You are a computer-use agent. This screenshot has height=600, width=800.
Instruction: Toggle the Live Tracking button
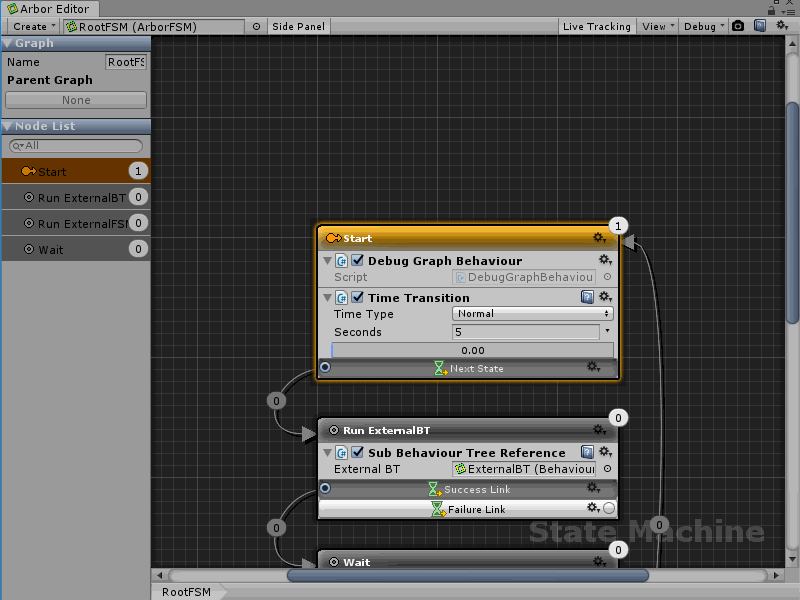pos(597,26)
